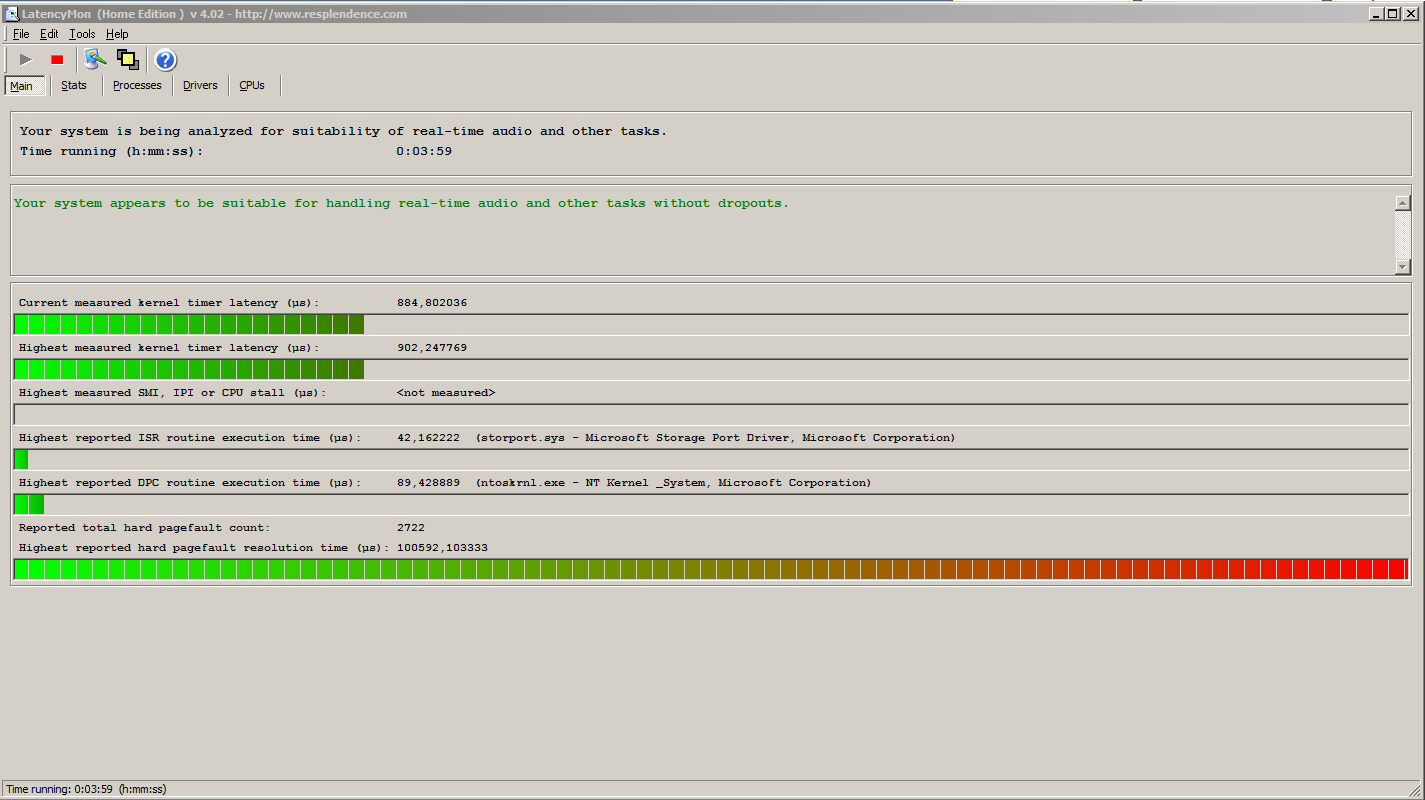The image size is (1425, 800).
Task: Click the yellow windows toolbar icon
Action: point(128,60)
